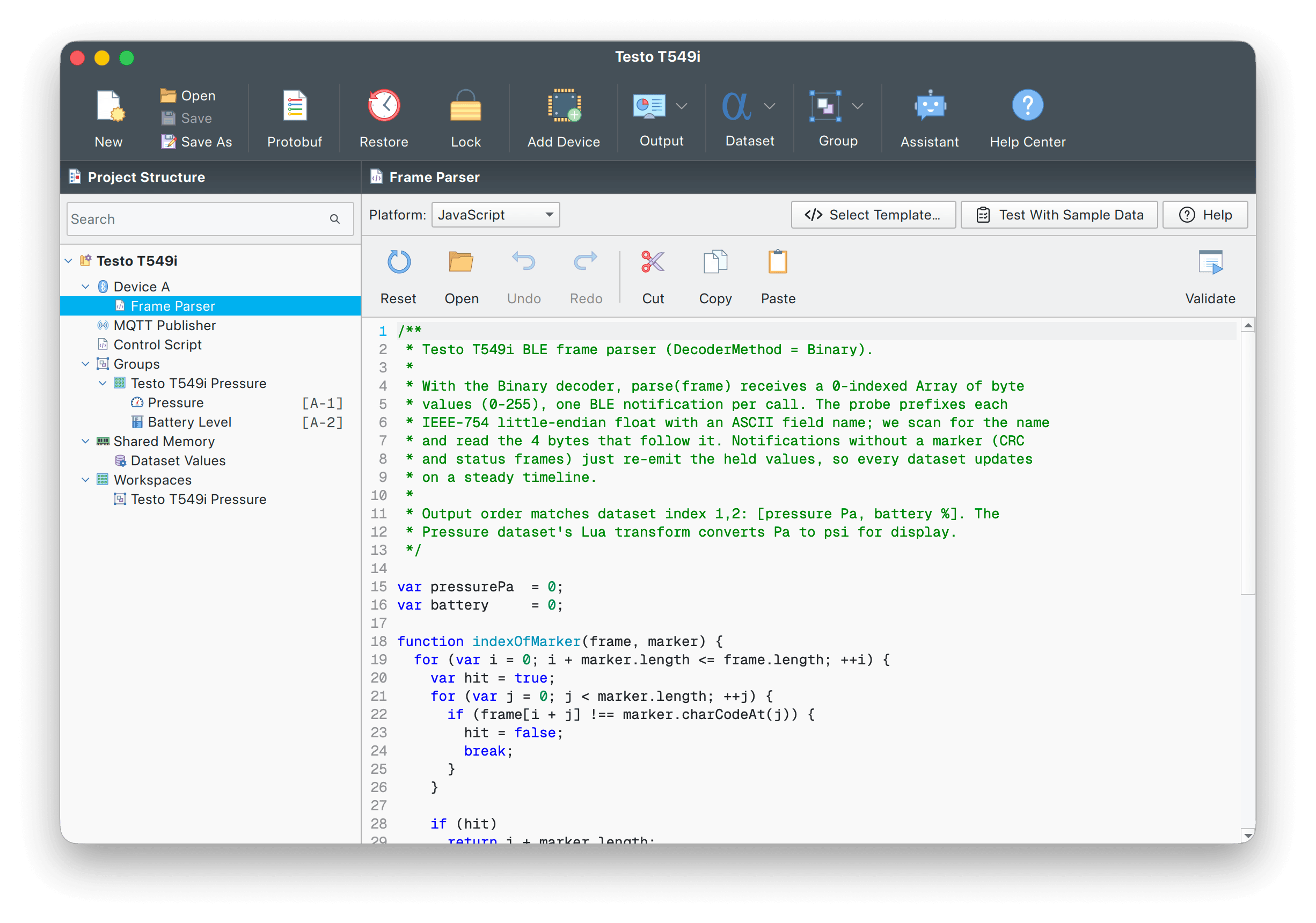Screen dimensions: 1316x923
Task: Click the Output widget icon
Action: [649, 106]
